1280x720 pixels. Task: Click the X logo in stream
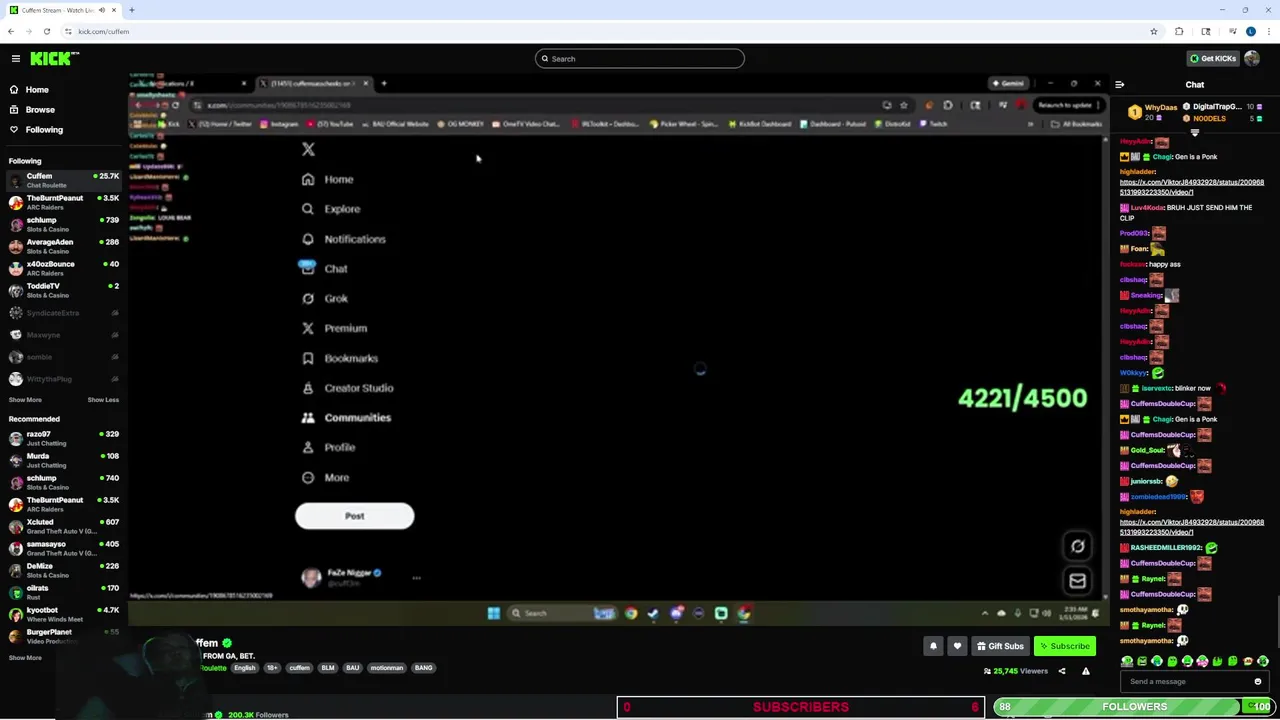tap(308, 149)
